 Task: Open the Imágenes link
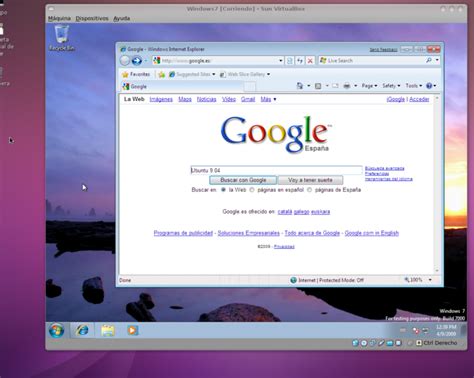[161, 99]
